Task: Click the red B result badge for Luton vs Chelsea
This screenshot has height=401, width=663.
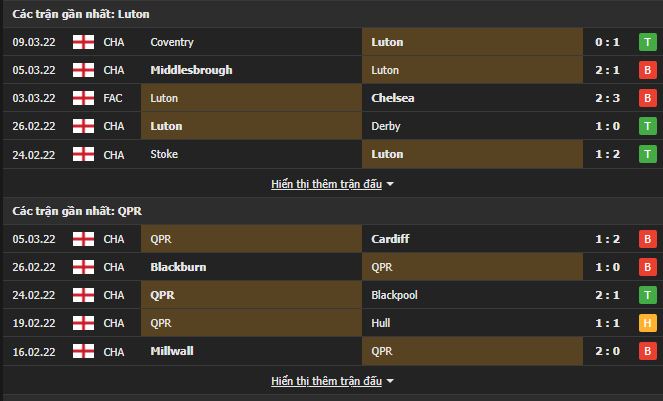Action: click(648, 98)
